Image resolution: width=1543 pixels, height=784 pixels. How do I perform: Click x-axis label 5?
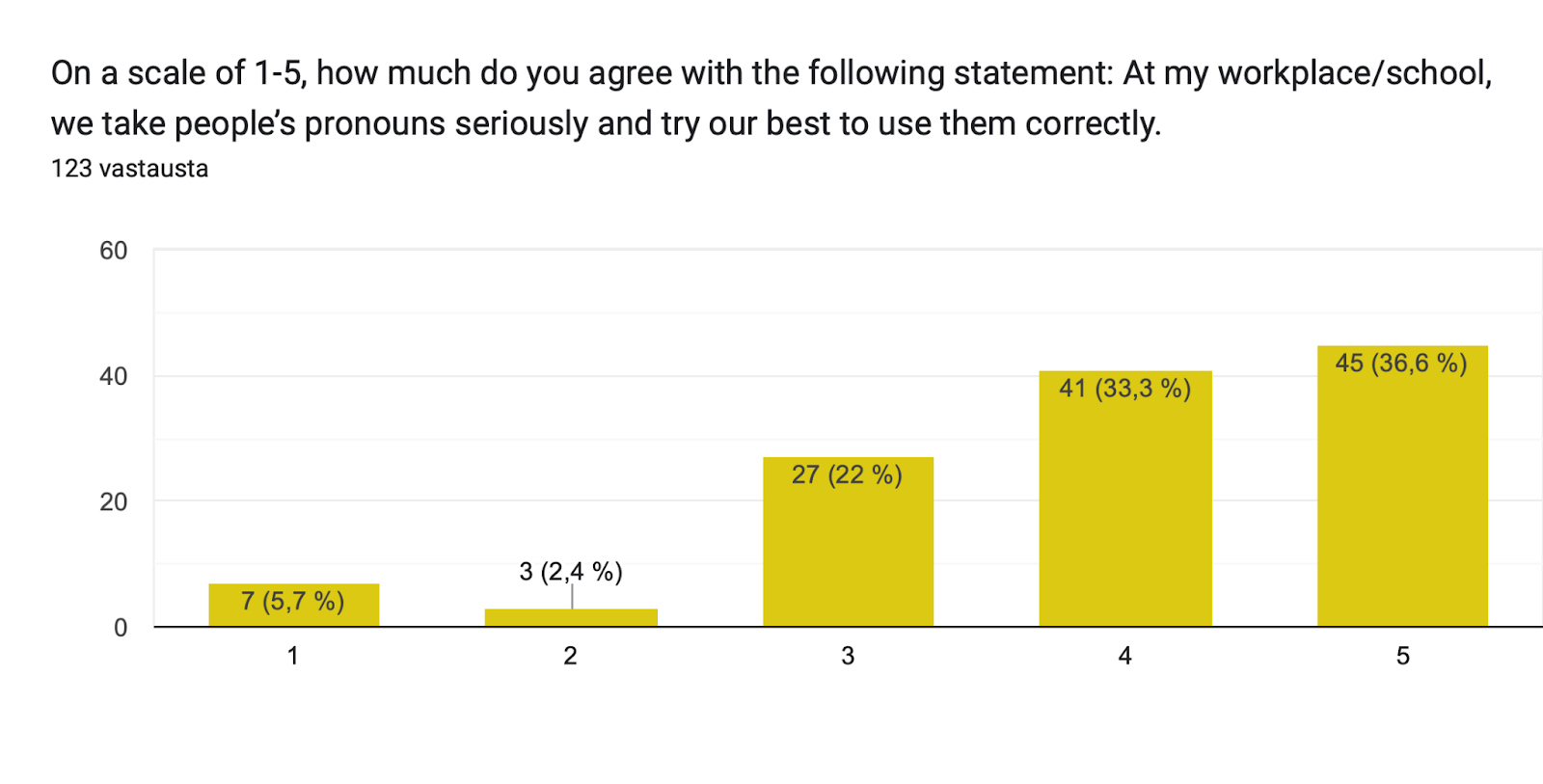[1402, 657]
